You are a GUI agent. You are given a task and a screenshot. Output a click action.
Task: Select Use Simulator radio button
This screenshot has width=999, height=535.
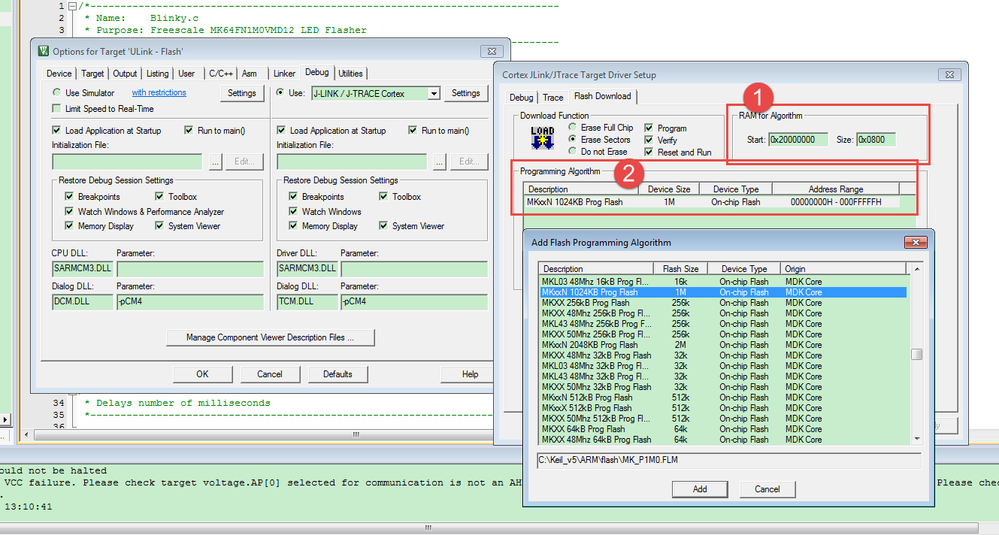(57, 92)
